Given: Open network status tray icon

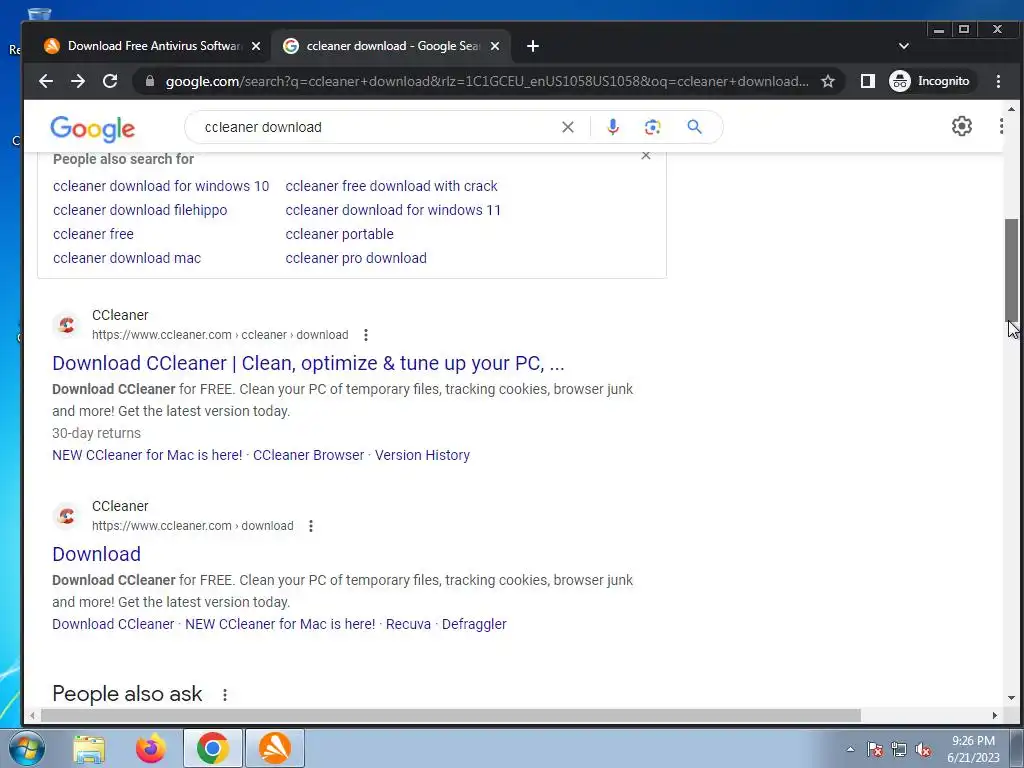Looking at the screenshot, I should (x=899, y=749).
